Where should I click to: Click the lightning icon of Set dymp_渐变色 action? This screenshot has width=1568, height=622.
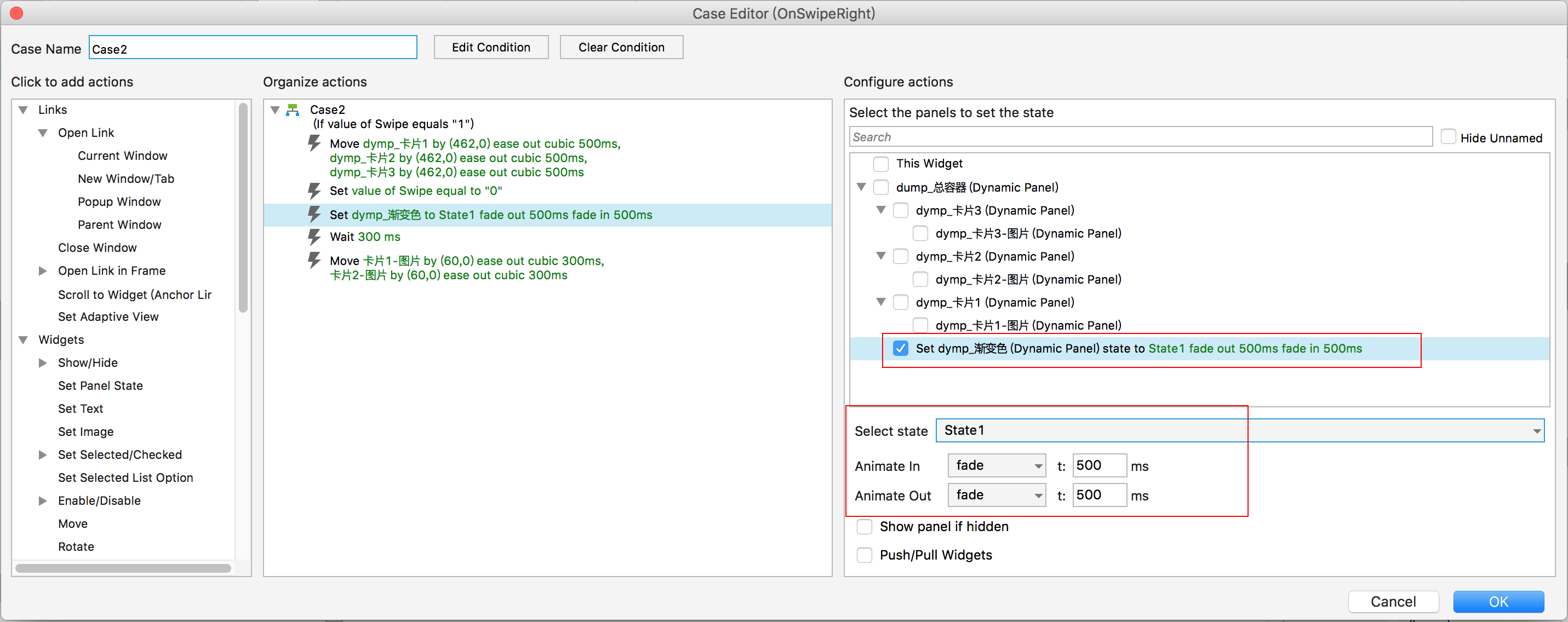(x=314, y=214)
